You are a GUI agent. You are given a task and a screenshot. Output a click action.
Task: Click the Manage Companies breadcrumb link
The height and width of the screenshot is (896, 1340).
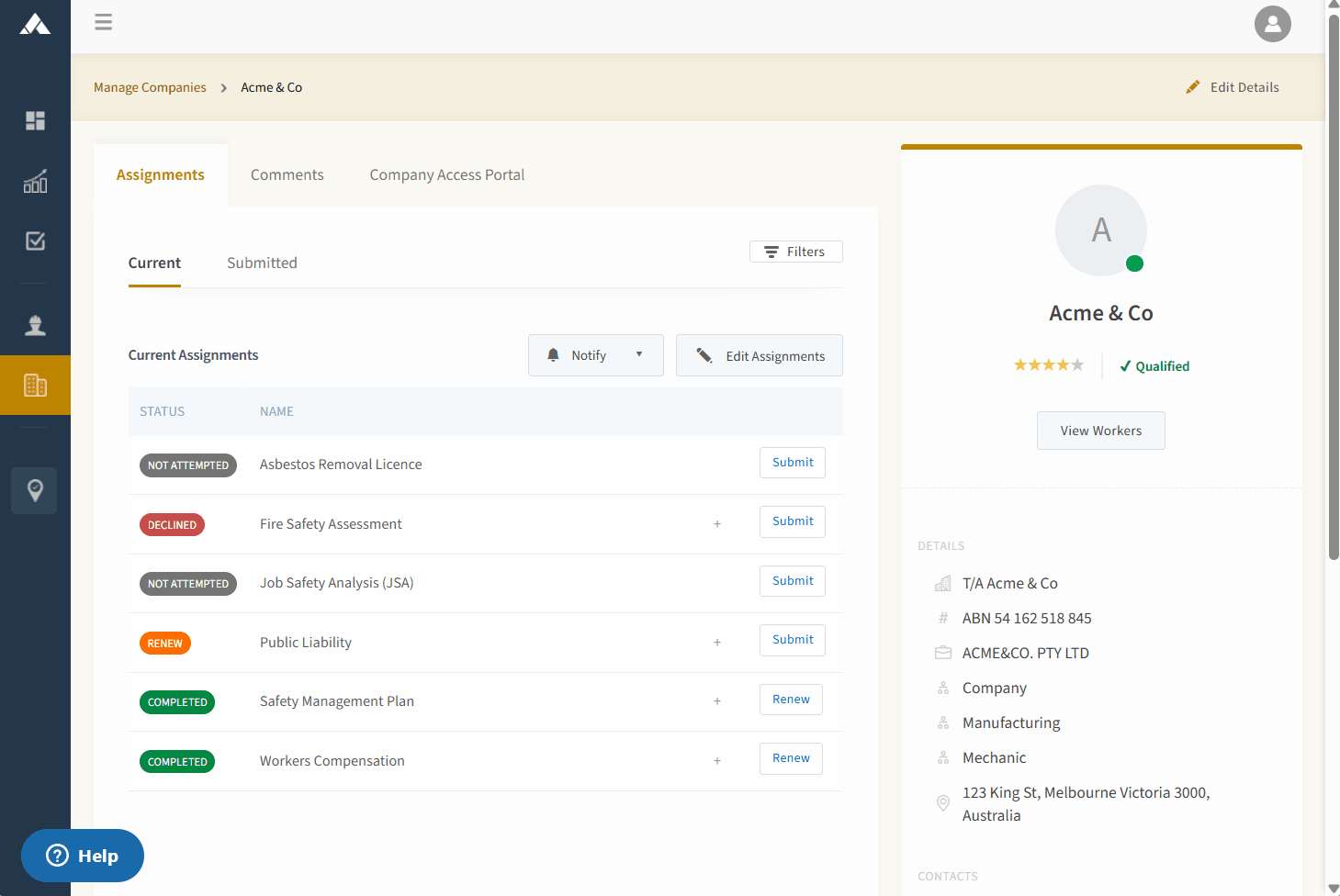point(150,87)
